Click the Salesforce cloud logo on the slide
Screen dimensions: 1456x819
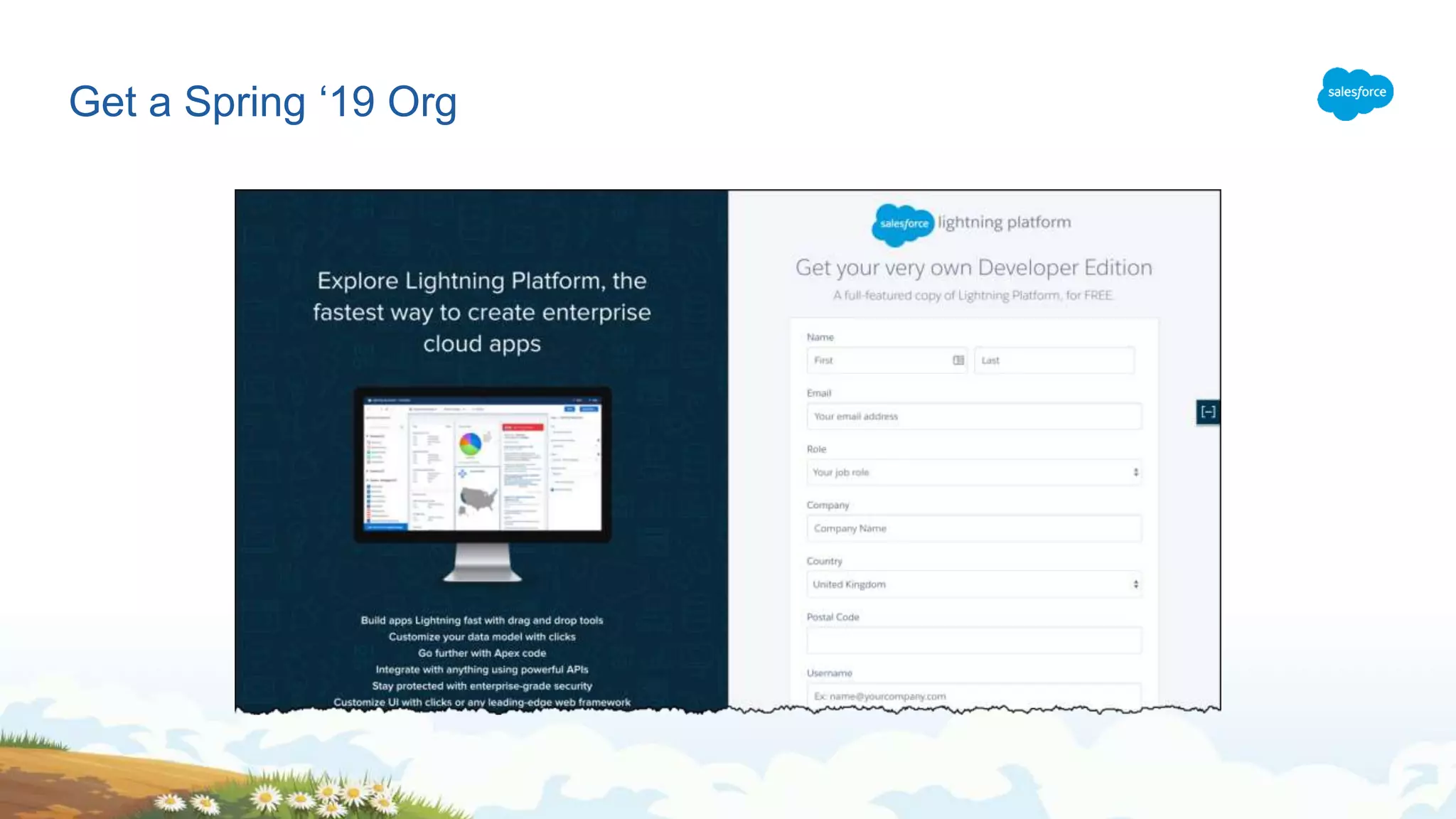(x=1355, y=93)
